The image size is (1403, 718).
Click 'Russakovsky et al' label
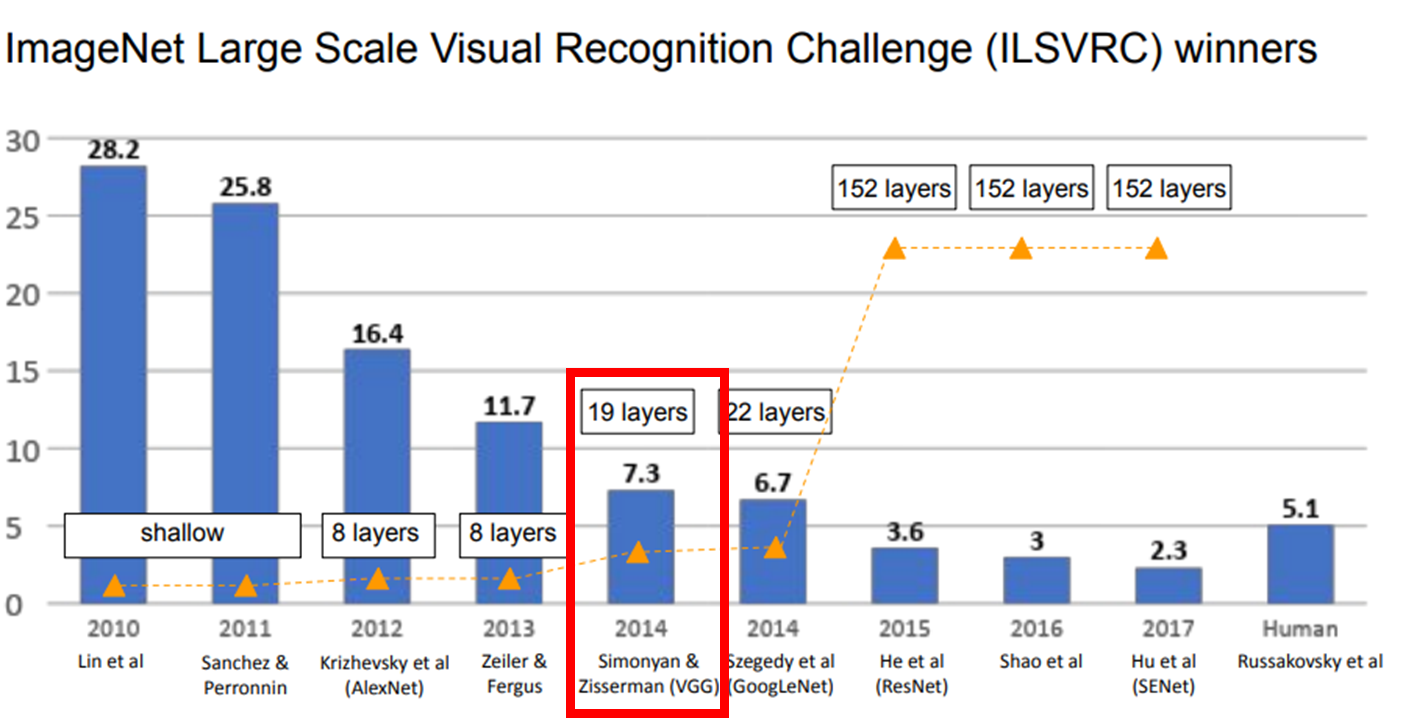1310,661
